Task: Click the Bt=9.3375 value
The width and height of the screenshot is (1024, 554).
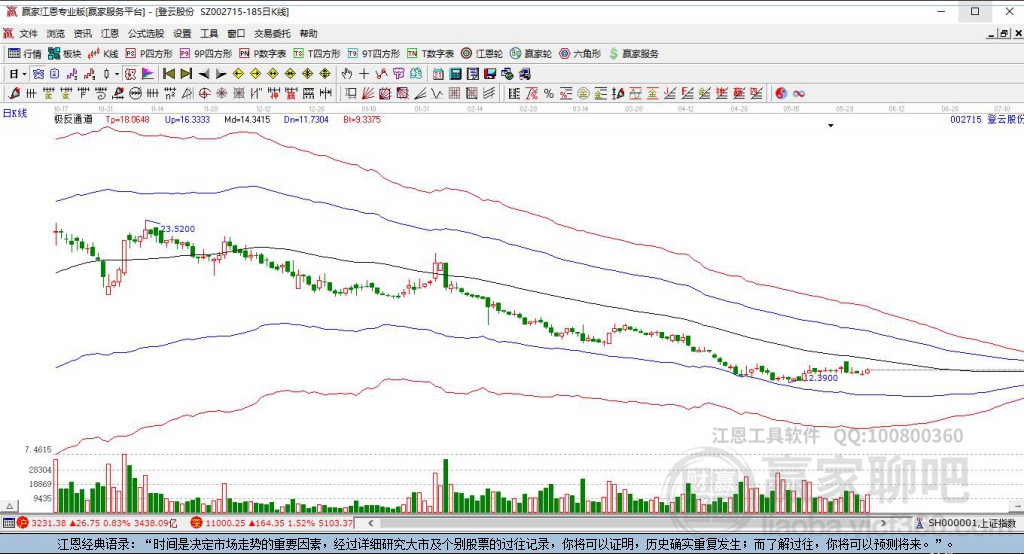Action: click(362, 120)
